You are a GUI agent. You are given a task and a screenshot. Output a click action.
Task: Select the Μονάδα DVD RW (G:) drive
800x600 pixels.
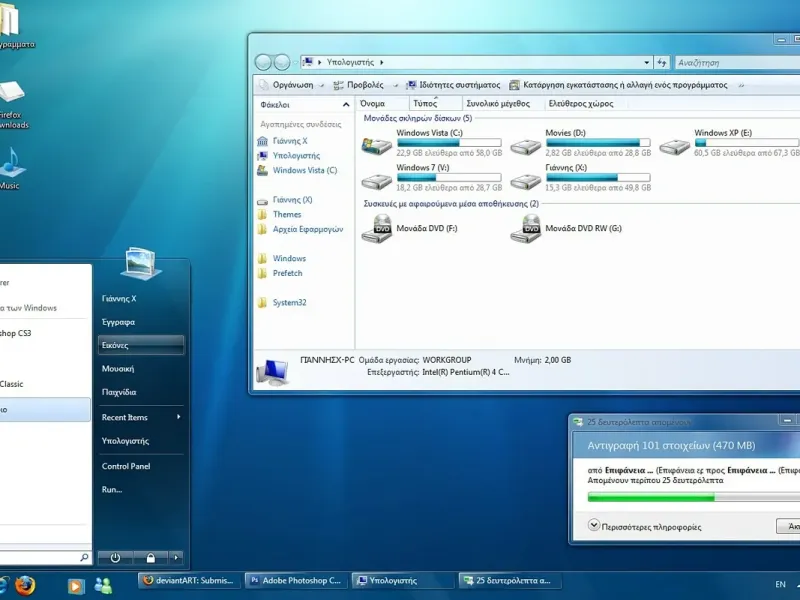(x=525, y=229)
